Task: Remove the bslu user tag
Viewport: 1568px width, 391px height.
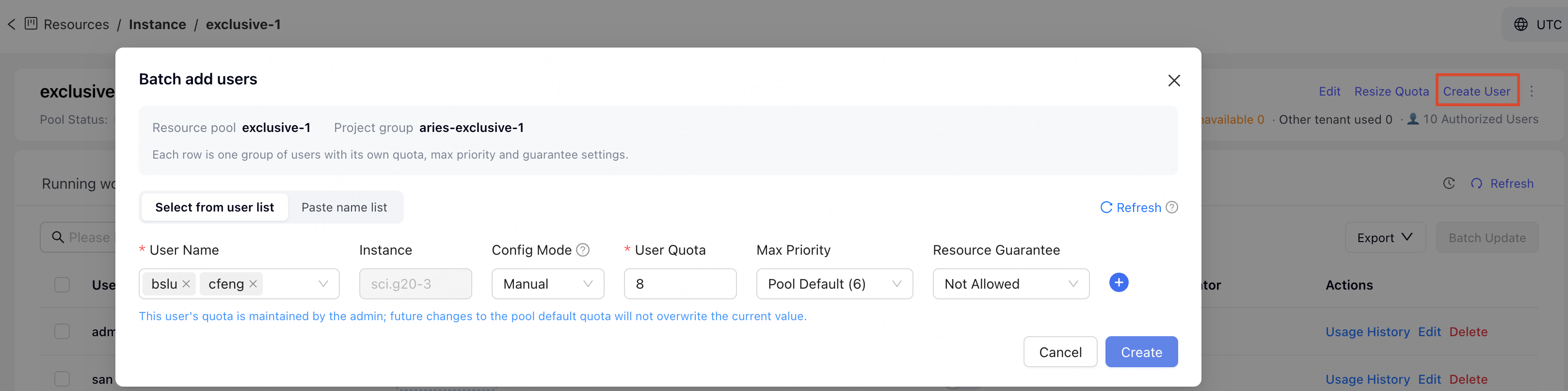Action: tap(186, 284)
